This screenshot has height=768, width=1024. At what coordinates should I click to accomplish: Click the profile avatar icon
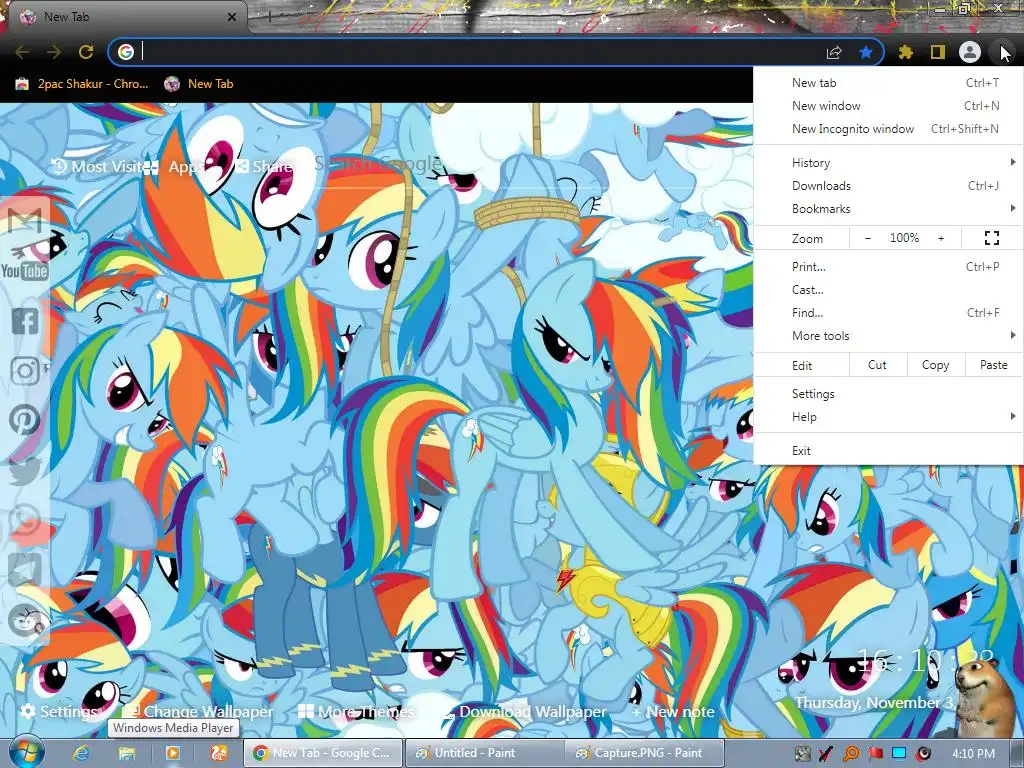970,52
